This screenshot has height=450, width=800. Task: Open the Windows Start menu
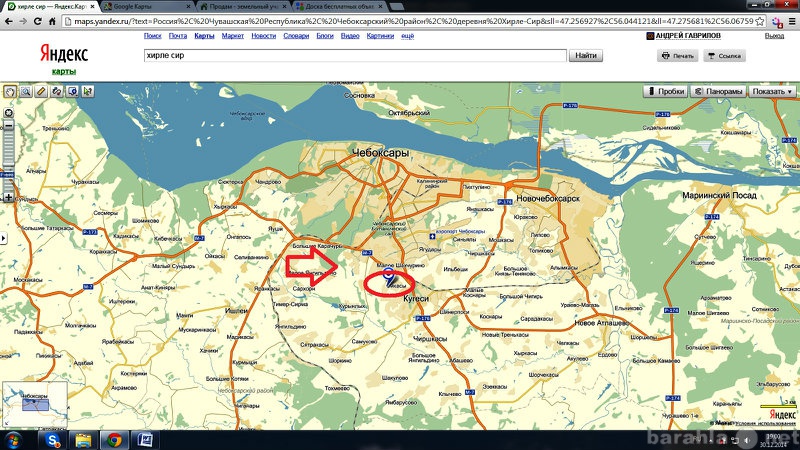point(13,440)
